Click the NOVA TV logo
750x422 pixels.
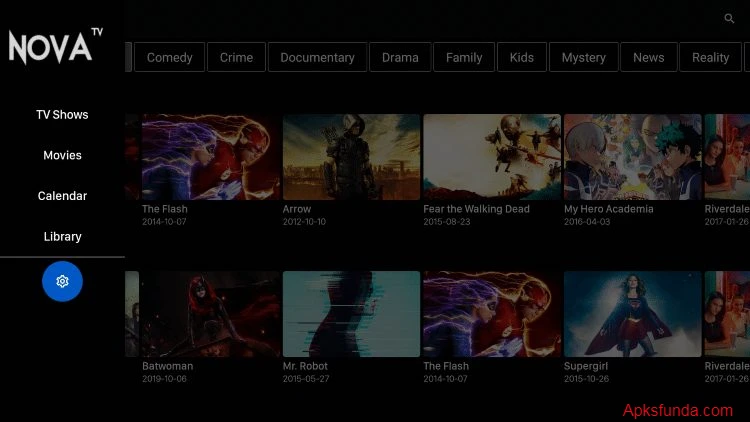[55, 46]
